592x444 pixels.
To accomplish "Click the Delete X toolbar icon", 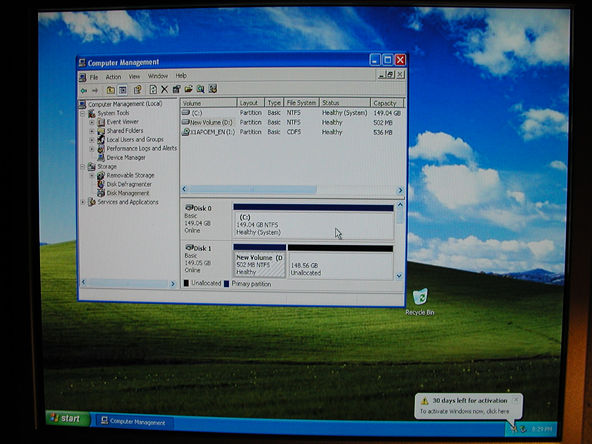I will 164,89.
